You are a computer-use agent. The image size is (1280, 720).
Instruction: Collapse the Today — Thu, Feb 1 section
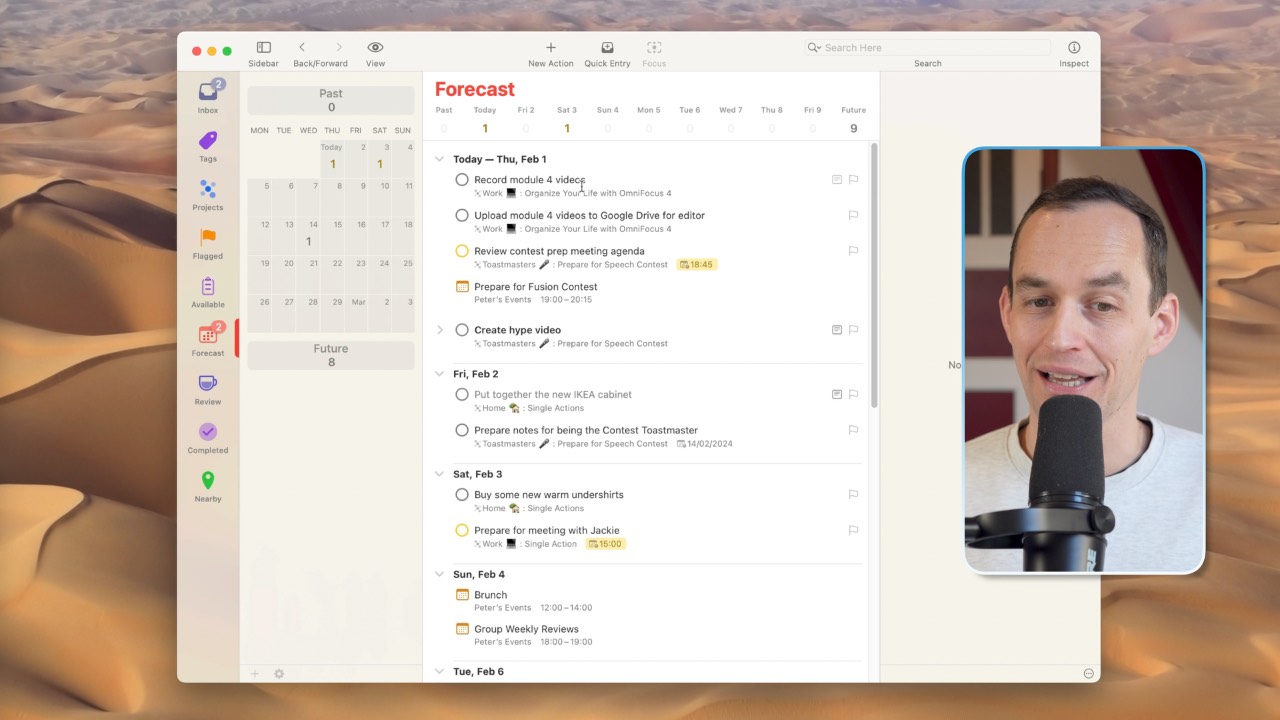point(439,159)
